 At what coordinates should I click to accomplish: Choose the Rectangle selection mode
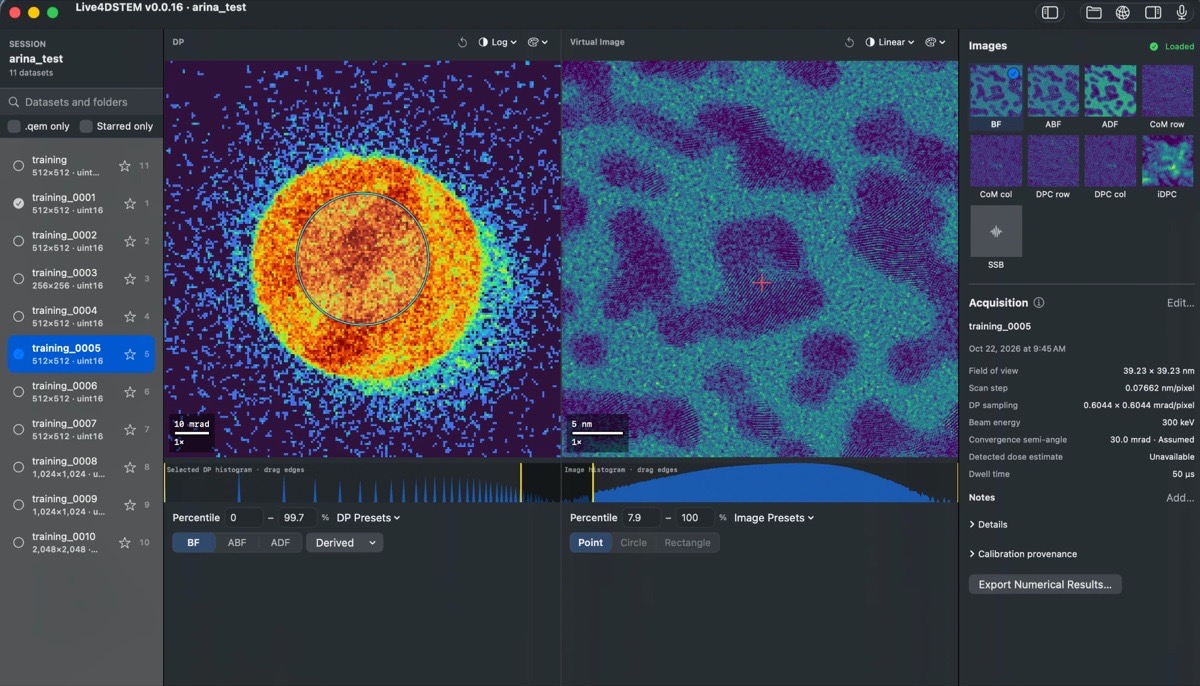coord(687,543)
